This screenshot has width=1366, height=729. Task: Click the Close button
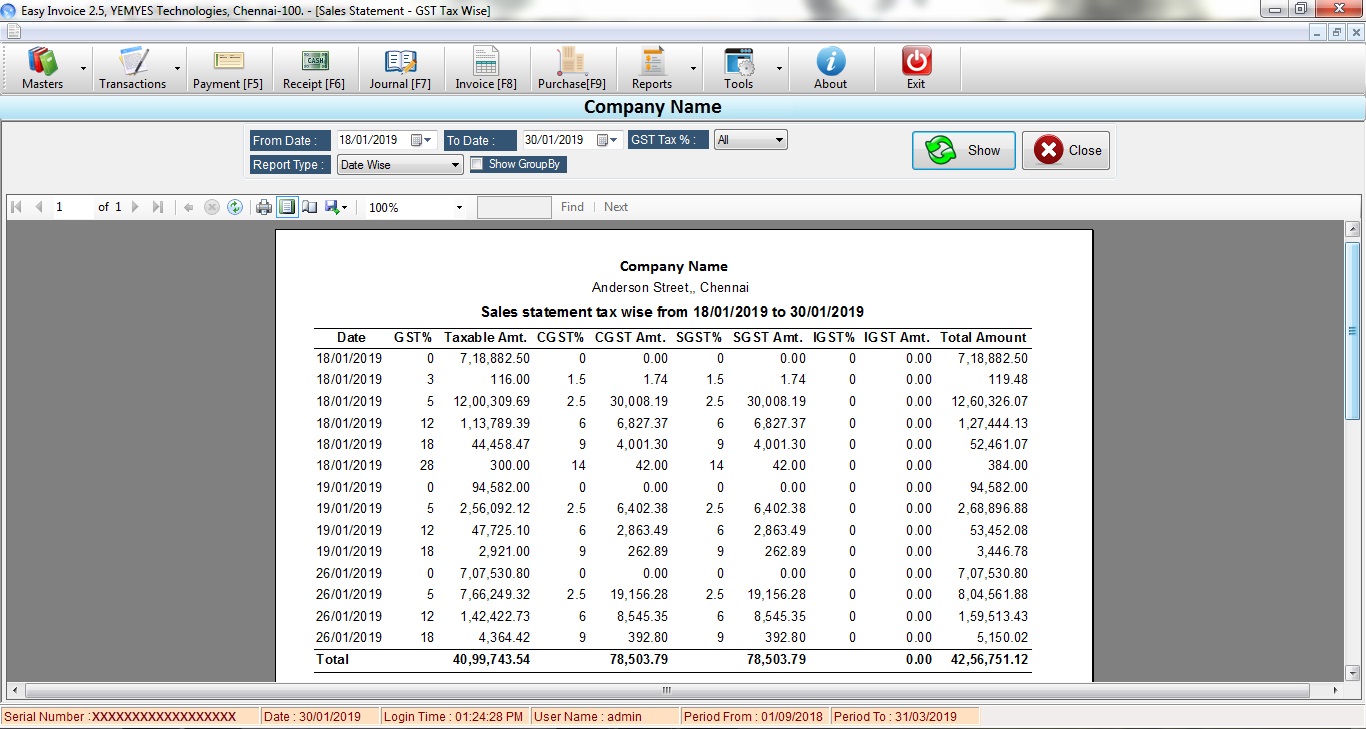[x=1066, y=151]
